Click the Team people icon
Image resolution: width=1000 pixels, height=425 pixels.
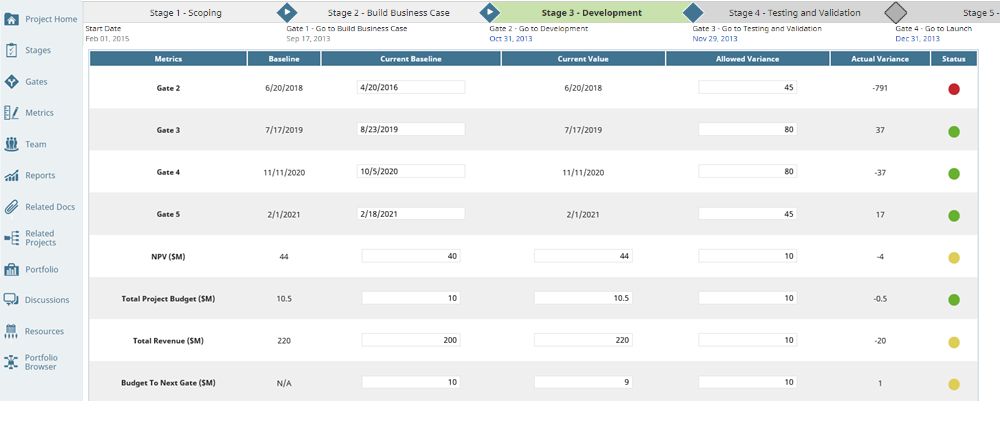point(11,144)
